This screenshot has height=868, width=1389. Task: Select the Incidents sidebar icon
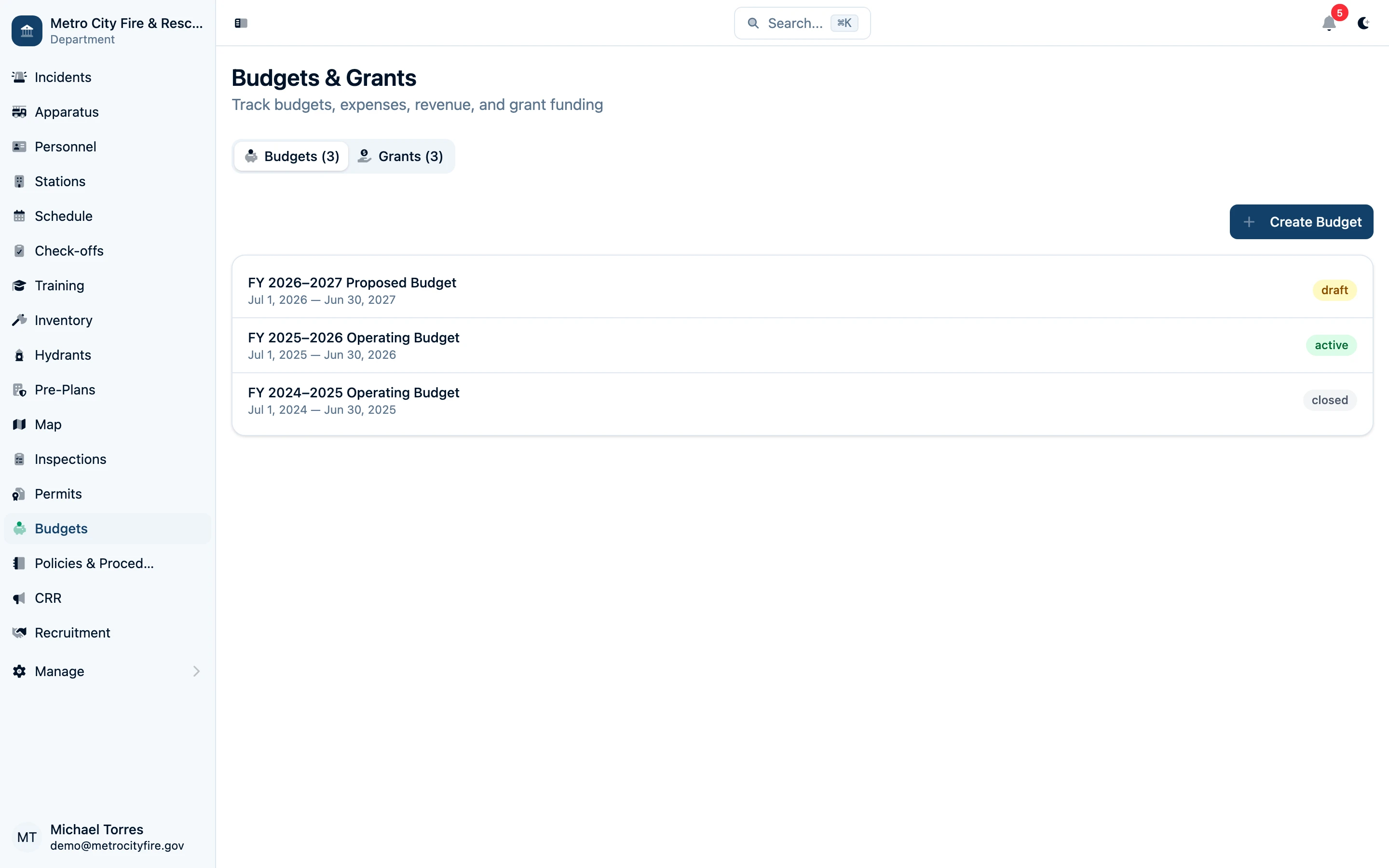pyautogui.click(x=19, y=77)
